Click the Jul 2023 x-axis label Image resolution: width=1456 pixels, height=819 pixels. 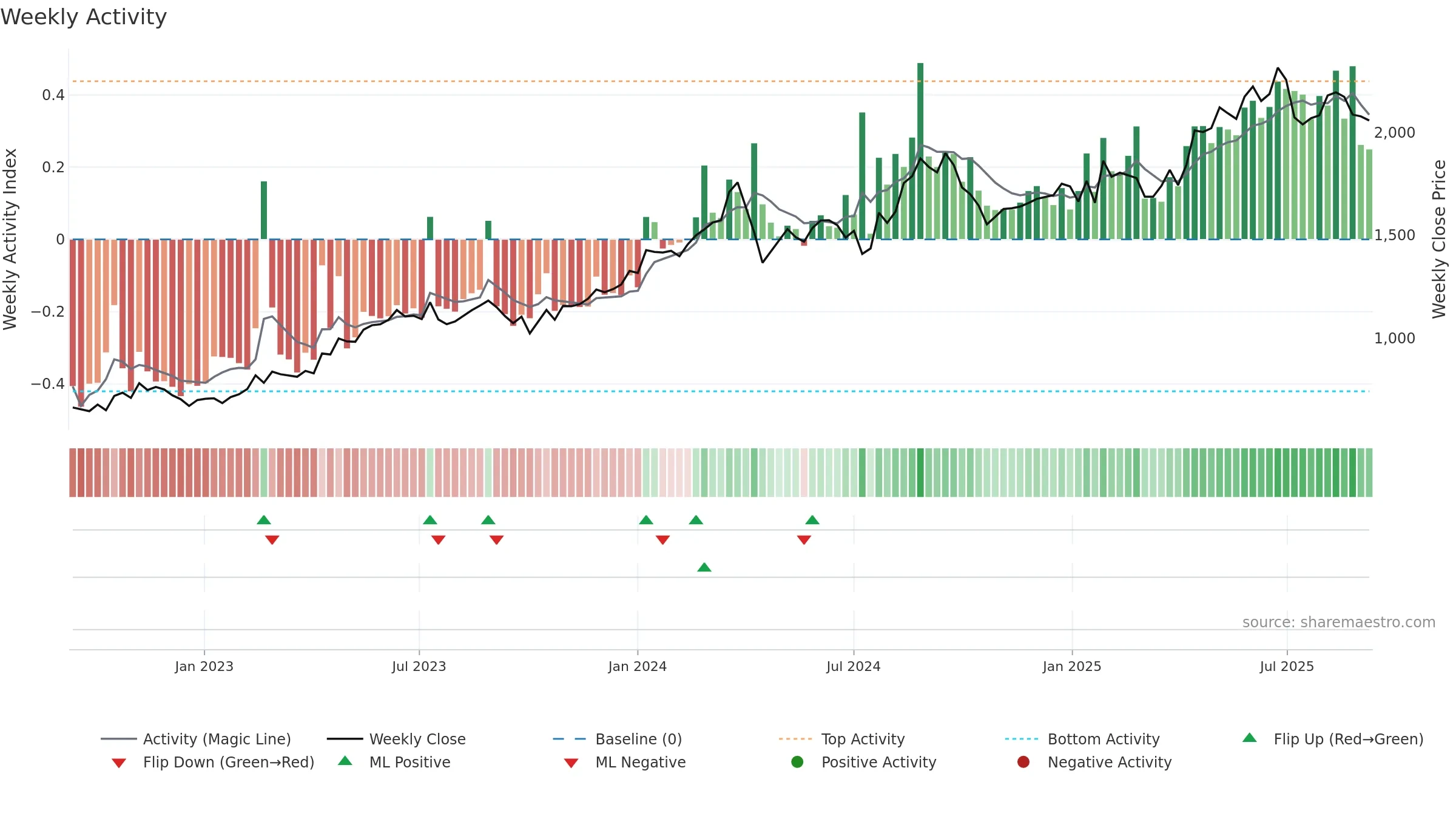coord(419,667)
